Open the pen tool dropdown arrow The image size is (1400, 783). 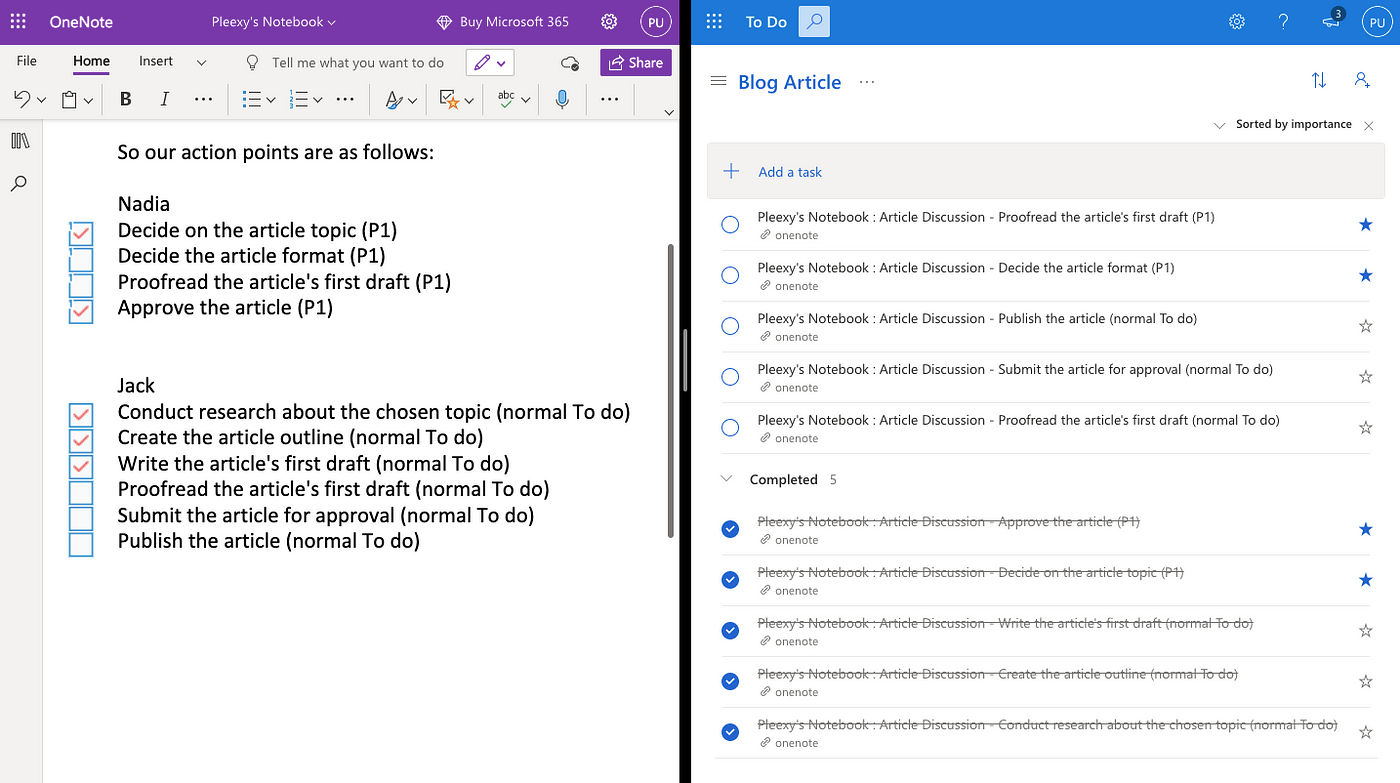pos(499,62)
